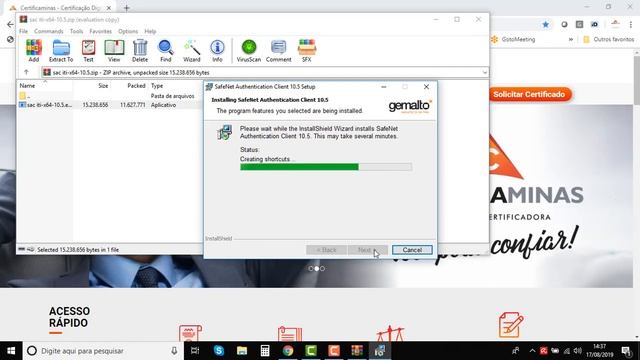640x360 pixels.
Task: Click the gemalto logo in installer
Action: (410, 106)
